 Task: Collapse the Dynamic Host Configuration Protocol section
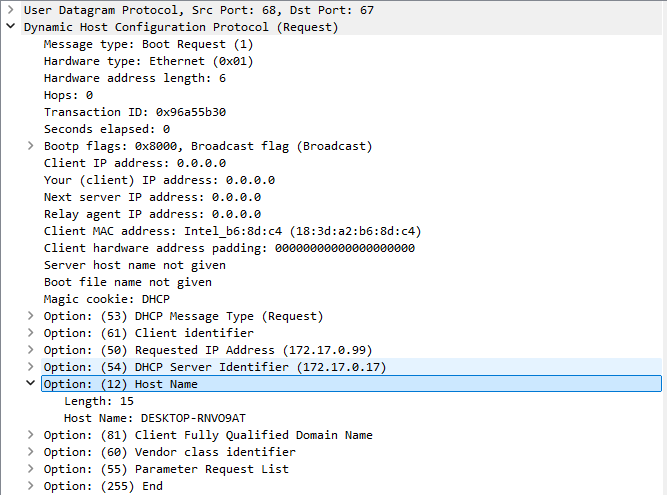[11, 26]
